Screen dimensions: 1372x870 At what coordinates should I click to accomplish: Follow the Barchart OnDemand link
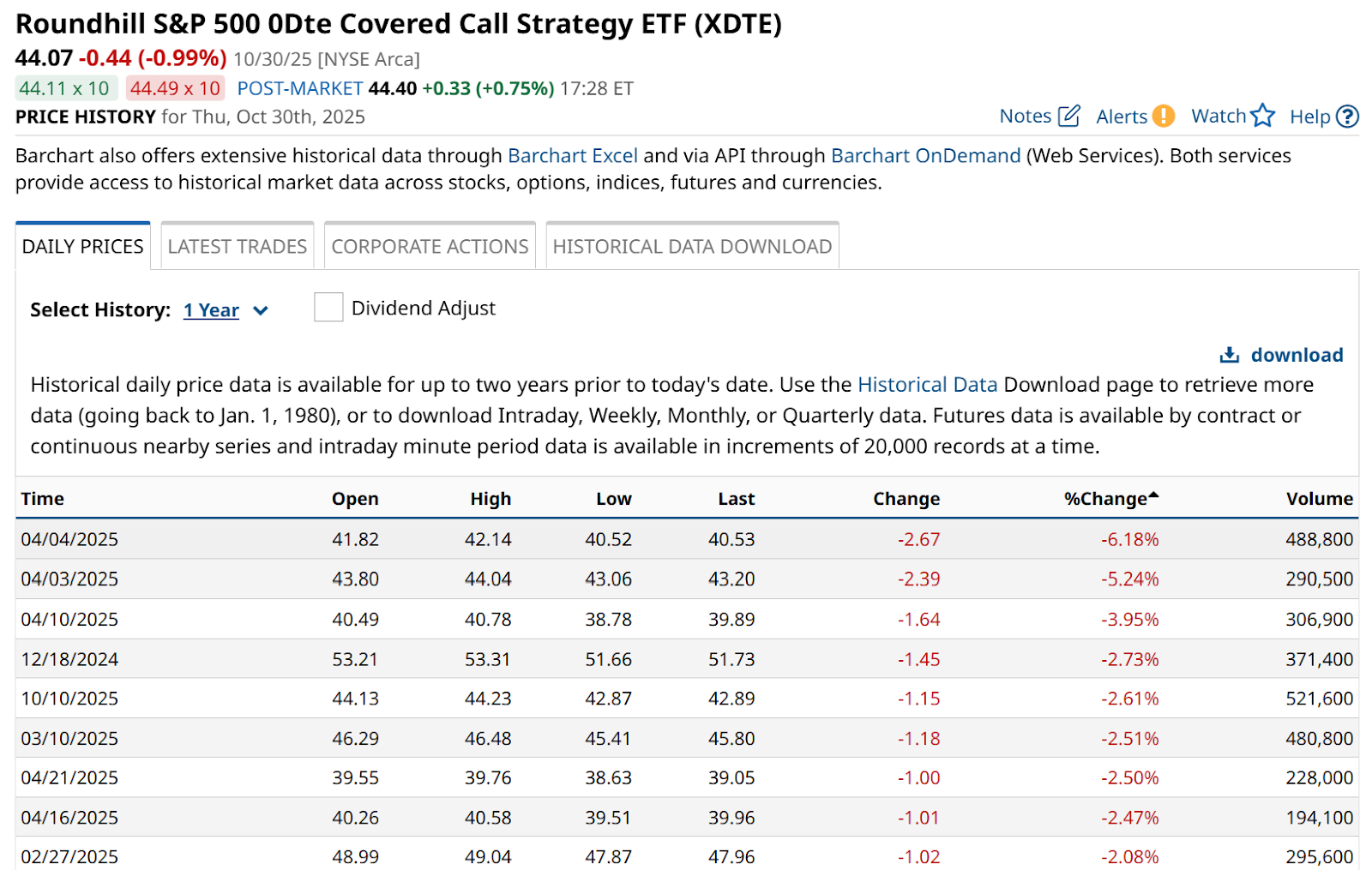click(925, 156)
